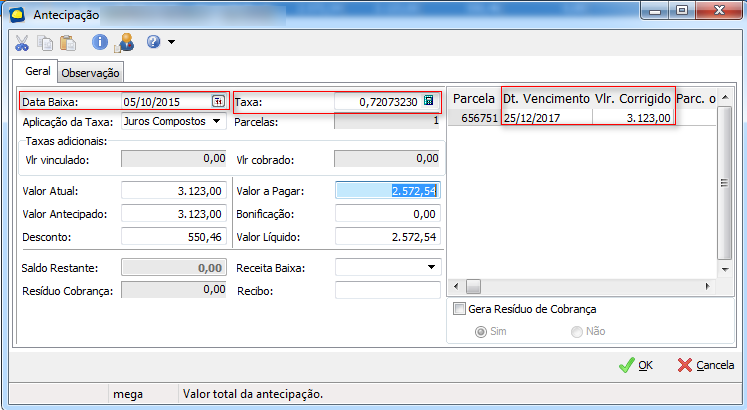
Task: Confirm with the OK button
Action: [636, 365]
